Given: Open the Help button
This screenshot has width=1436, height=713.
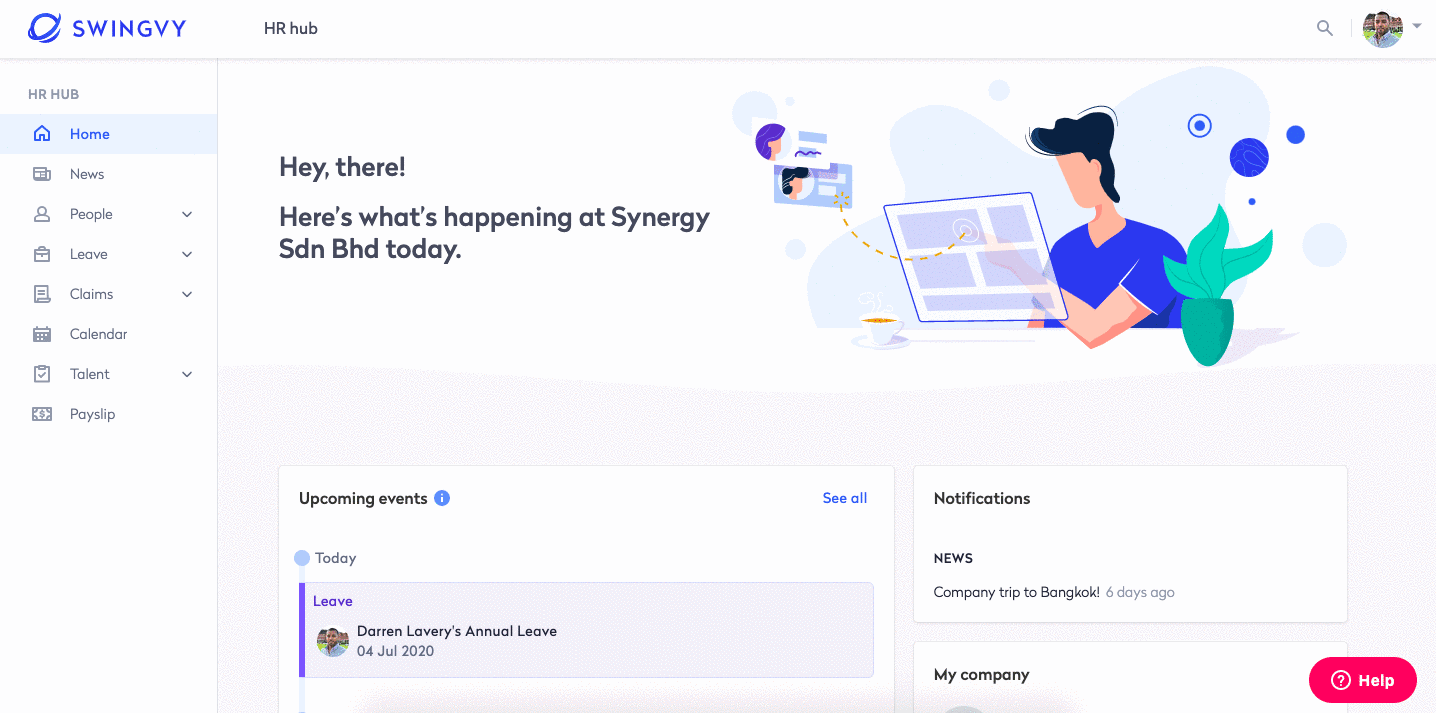Looking at the screenshot, I should click(1363, 680).
